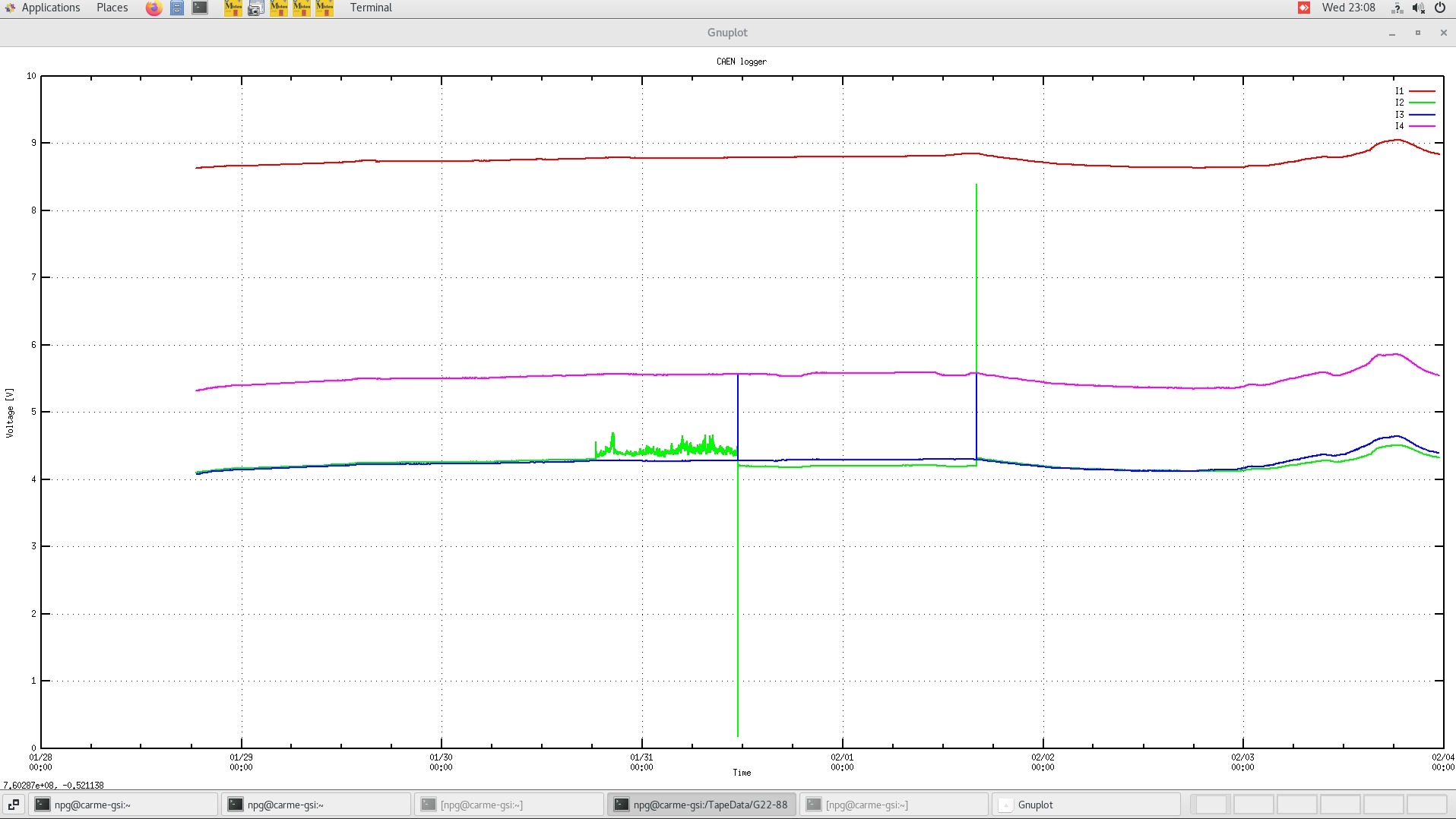Open the Applications menu
This screenshot has width=1456, height=819.
(50, 8)
